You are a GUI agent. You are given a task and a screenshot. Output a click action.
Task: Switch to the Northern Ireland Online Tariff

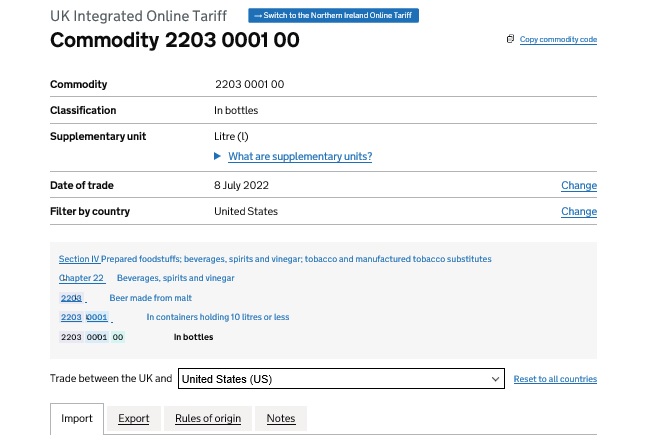(334, 16)
